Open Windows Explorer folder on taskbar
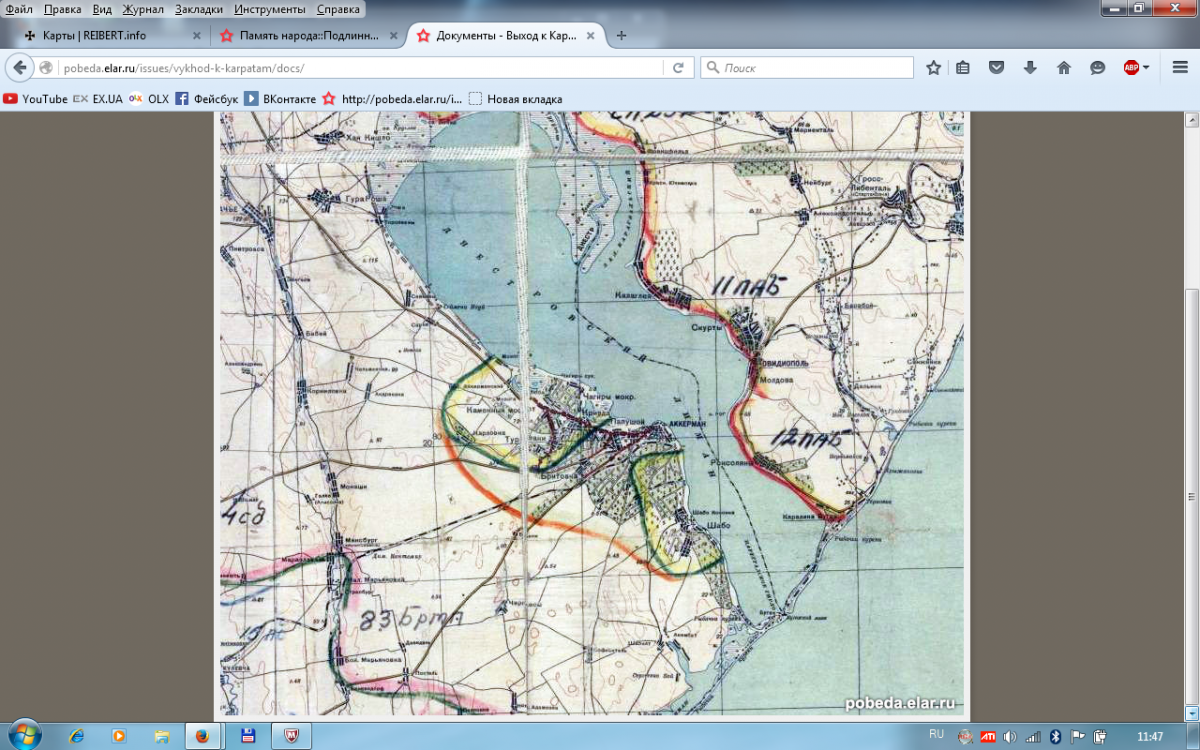The height and width of the screenshot is (750, 1200). coord(162,736)
